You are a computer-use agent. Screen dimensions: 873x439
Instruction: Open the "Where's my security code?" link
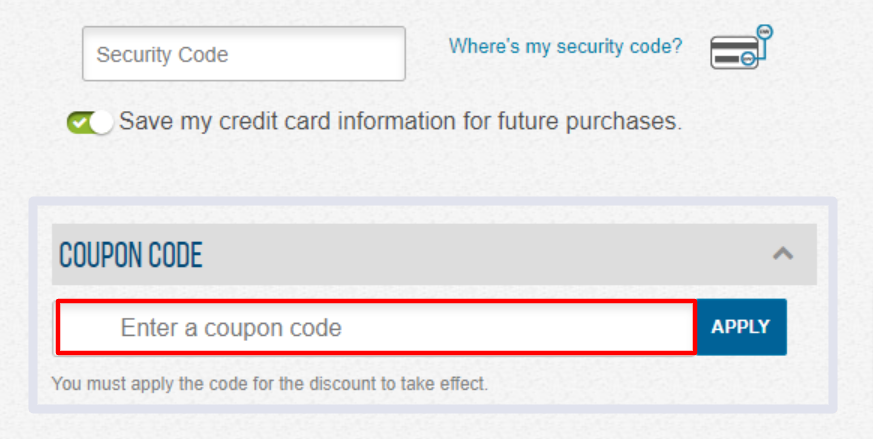pyautogui.click(x=565, y=46)
